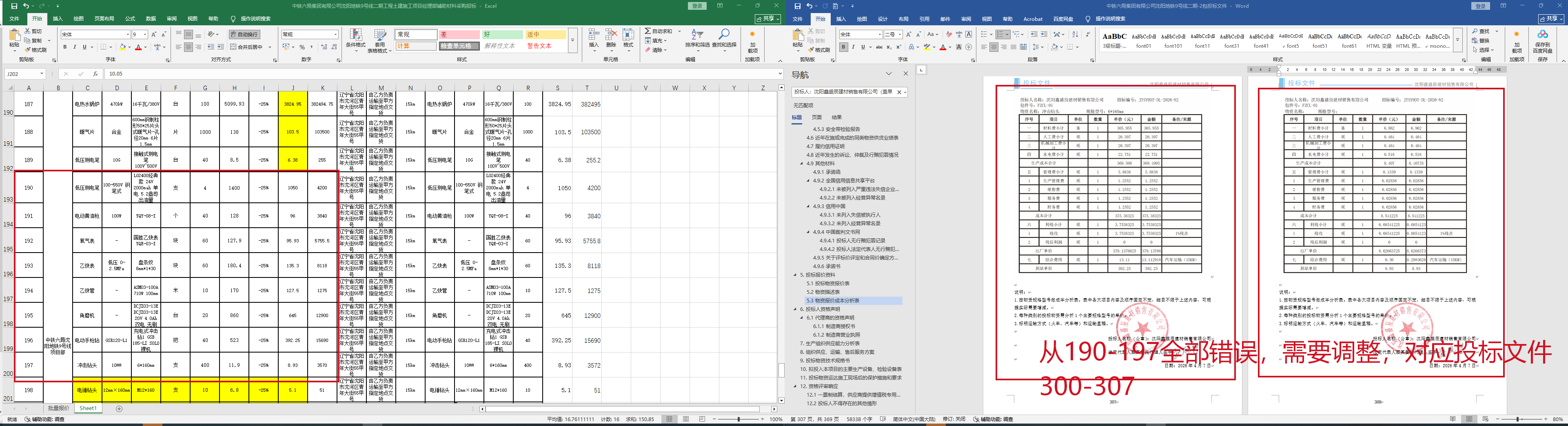Viewport: 1568px width, 426px height.
Task: Open the Excel font size dropdown
Action: click(145, 35)
